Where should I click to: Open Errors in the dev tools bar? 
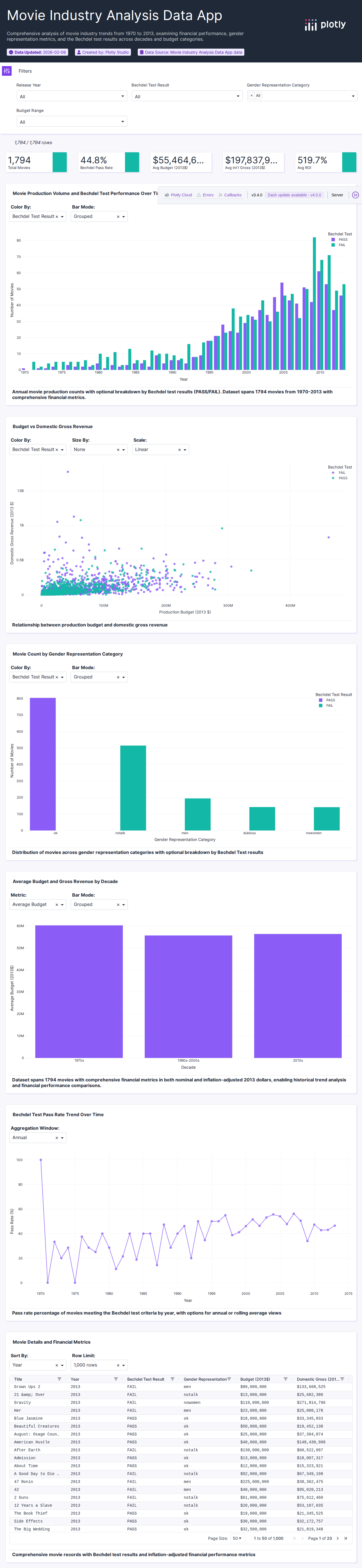[x=205, y=195]
